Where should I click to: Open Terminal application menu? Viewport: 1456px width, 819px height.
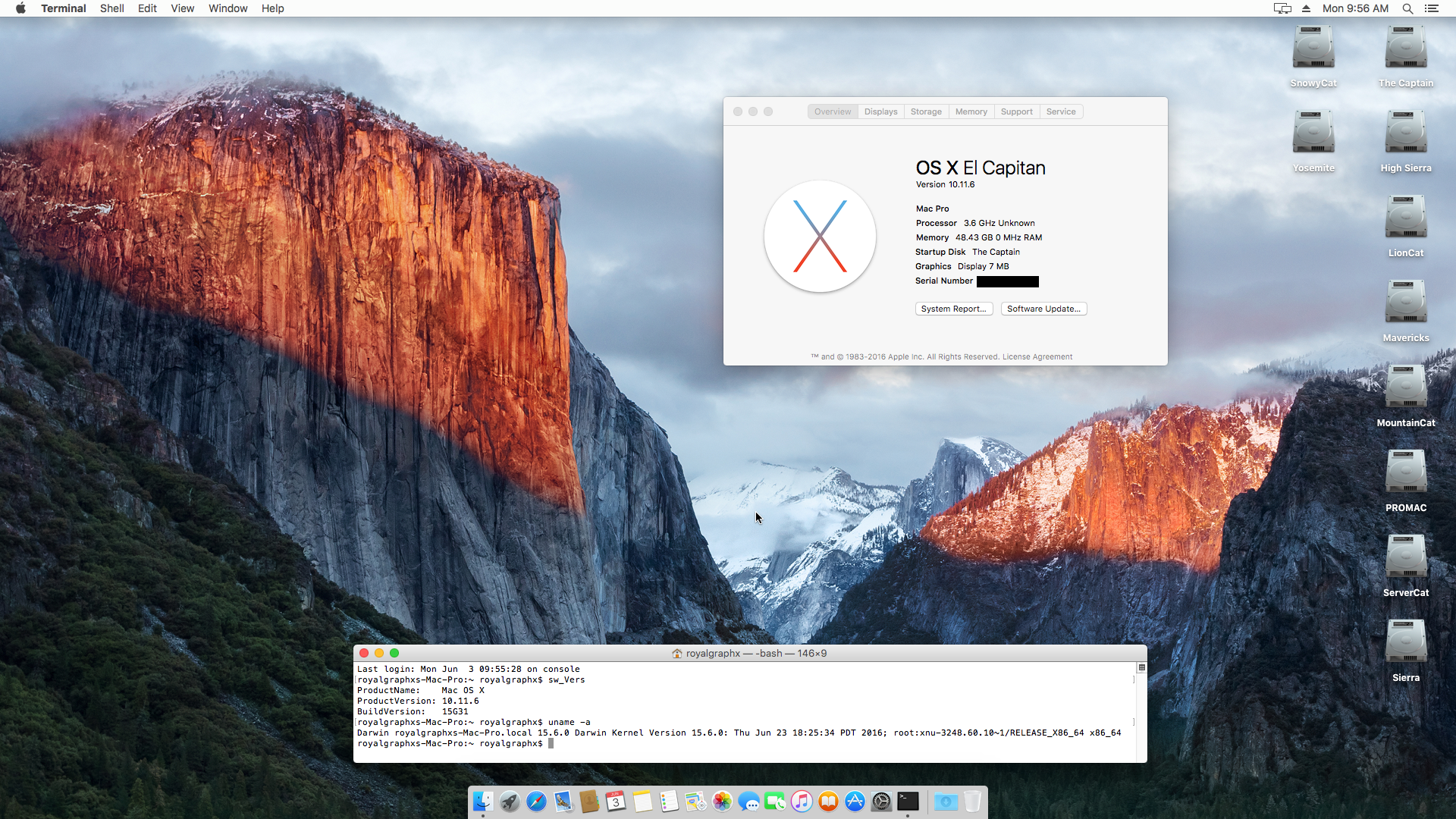point(64,8)
